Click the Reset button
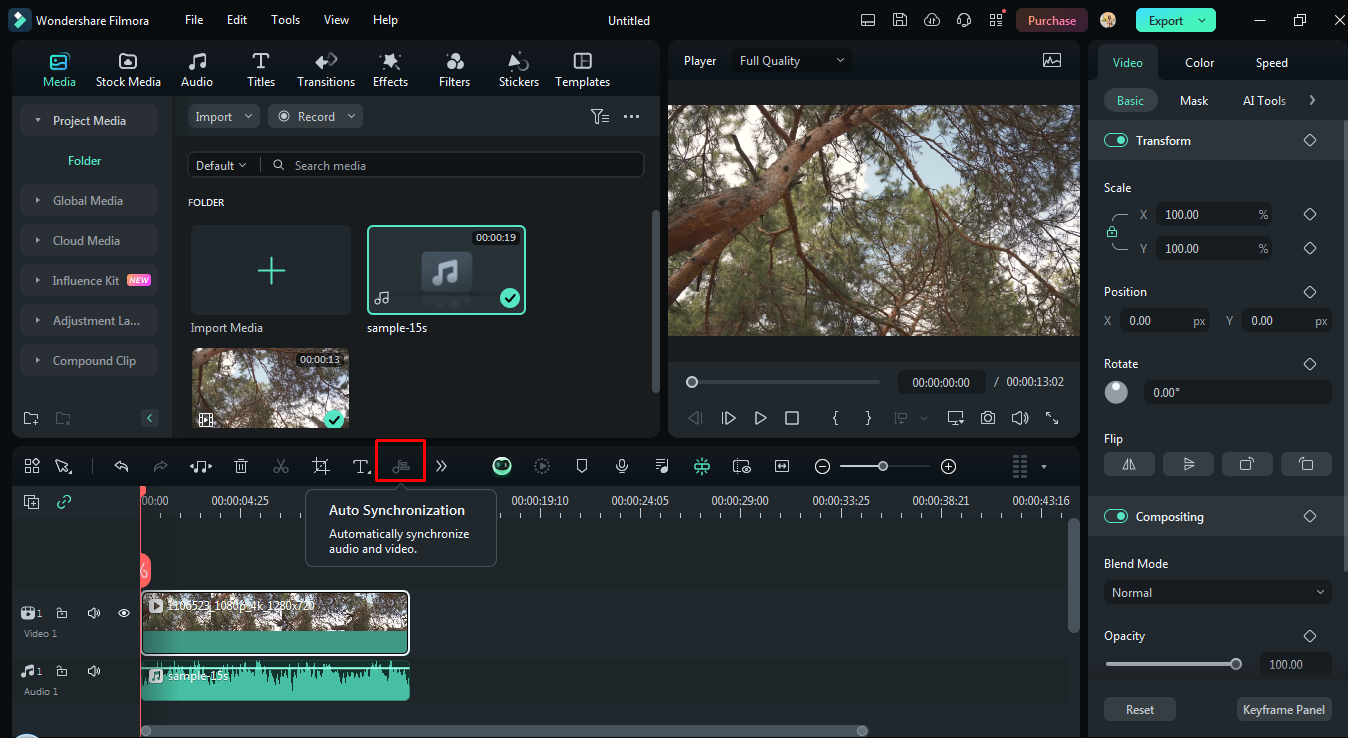Viewport: 1348px width, 738px height. [1140, 710]
